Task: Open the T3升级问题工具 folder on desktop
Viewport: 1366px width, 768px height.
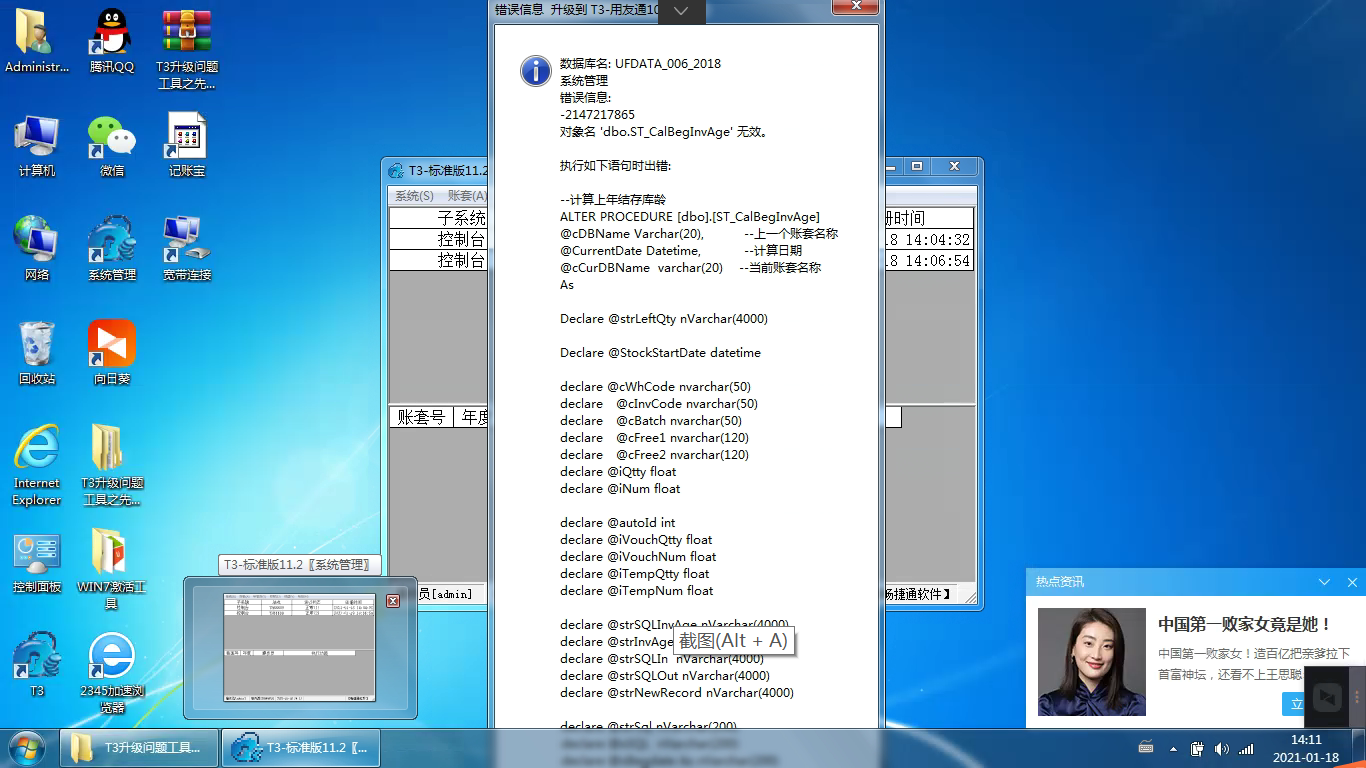Action: point(112,466)
